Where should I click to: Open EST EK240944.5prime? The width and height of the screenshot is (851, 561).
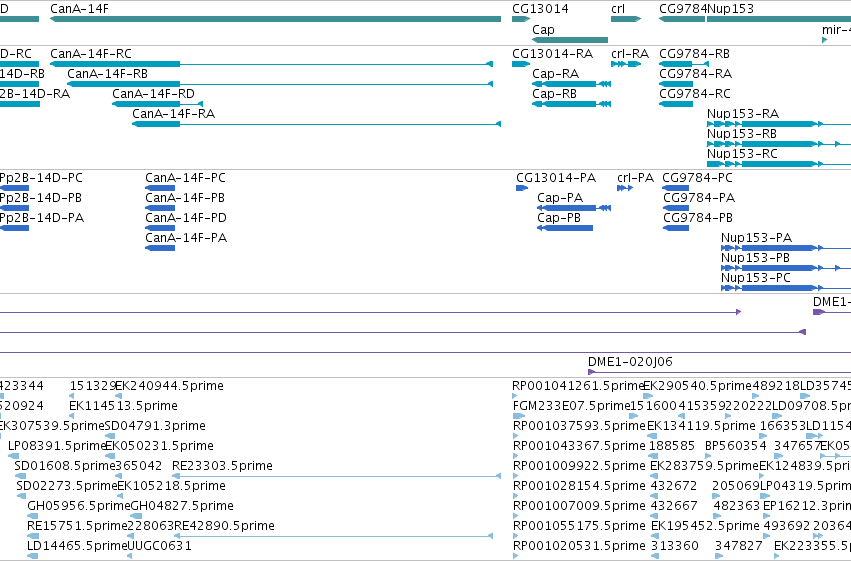click(169, 386)
